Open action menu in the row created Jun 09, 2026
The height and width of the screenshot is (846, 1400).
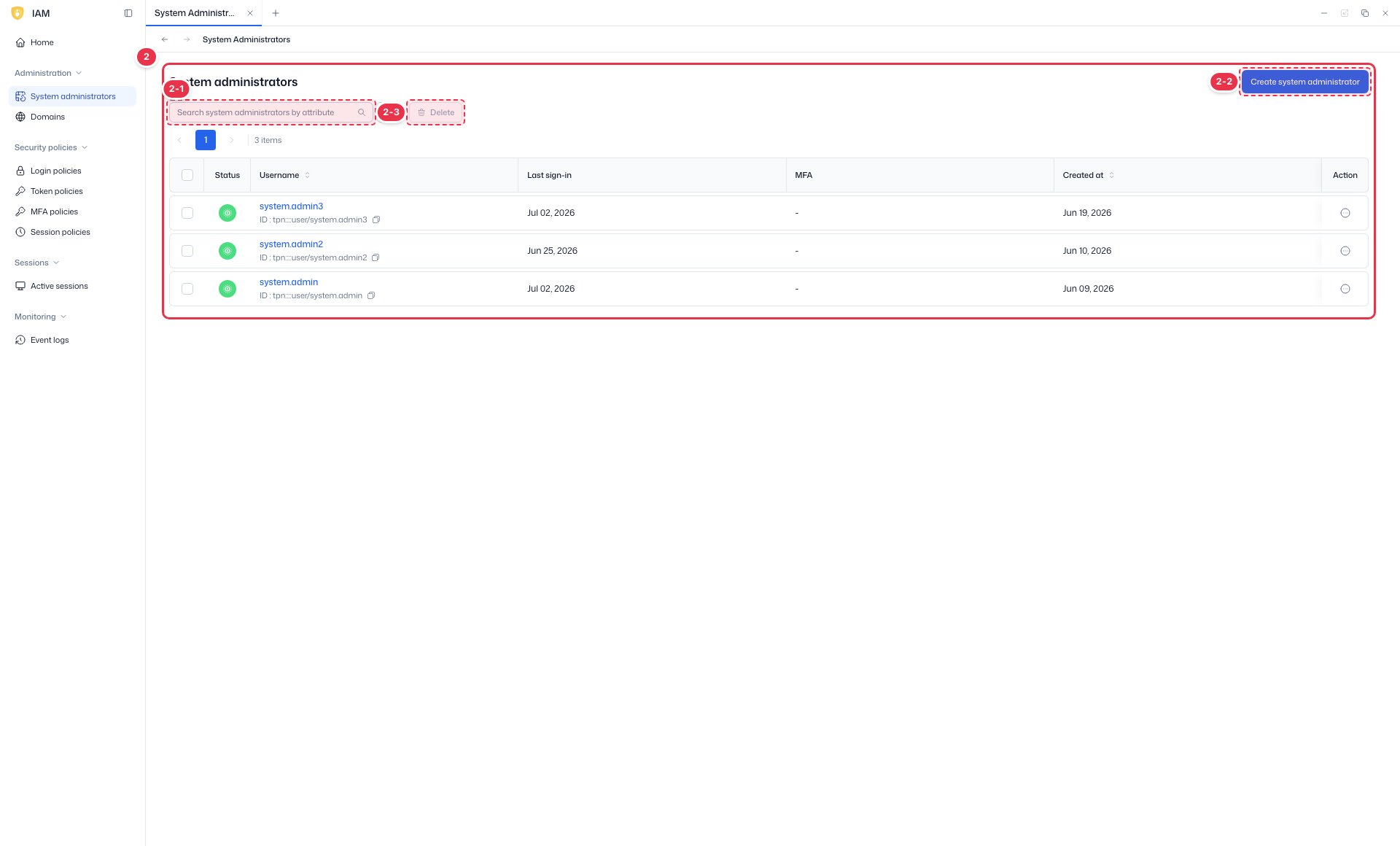pyautogui.click(x=1345, y=289)
